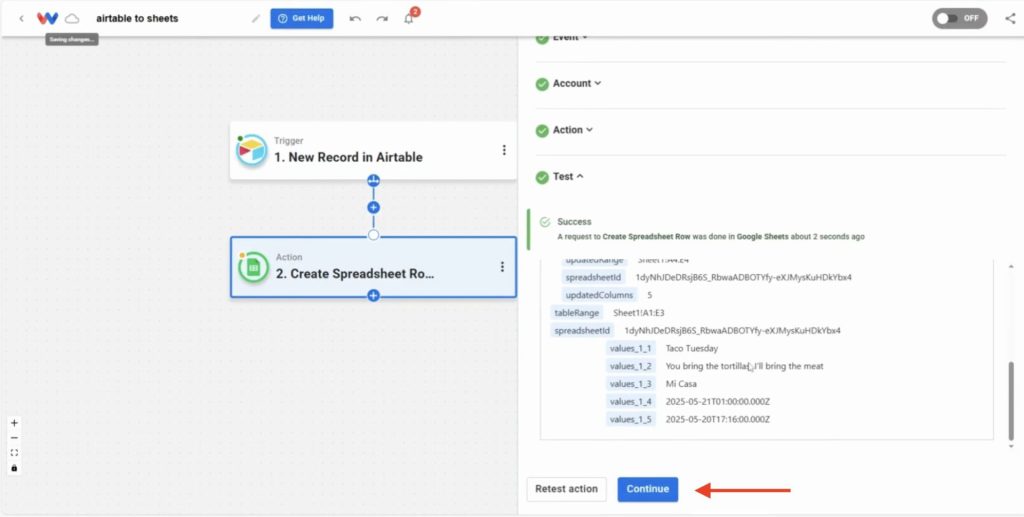Click the values_1_3 field label
The image size is (1024, 517).
click(630, 384)
